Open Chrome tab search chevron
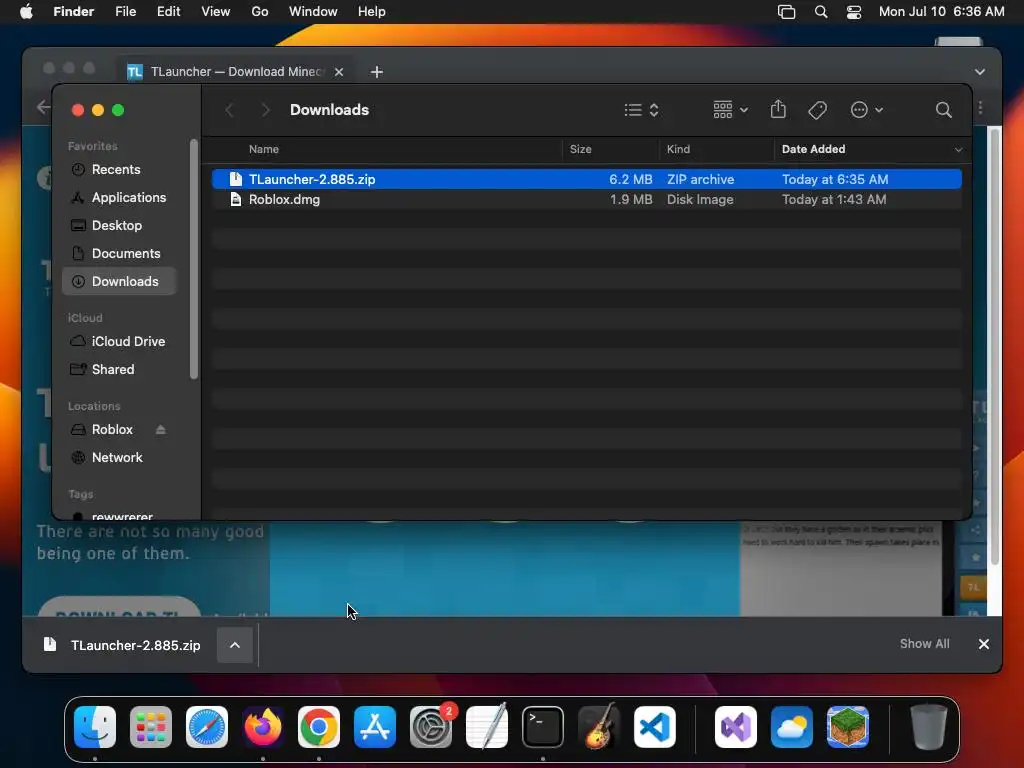Viewport: 1024px width, 768px height. (x=980, y=72)
